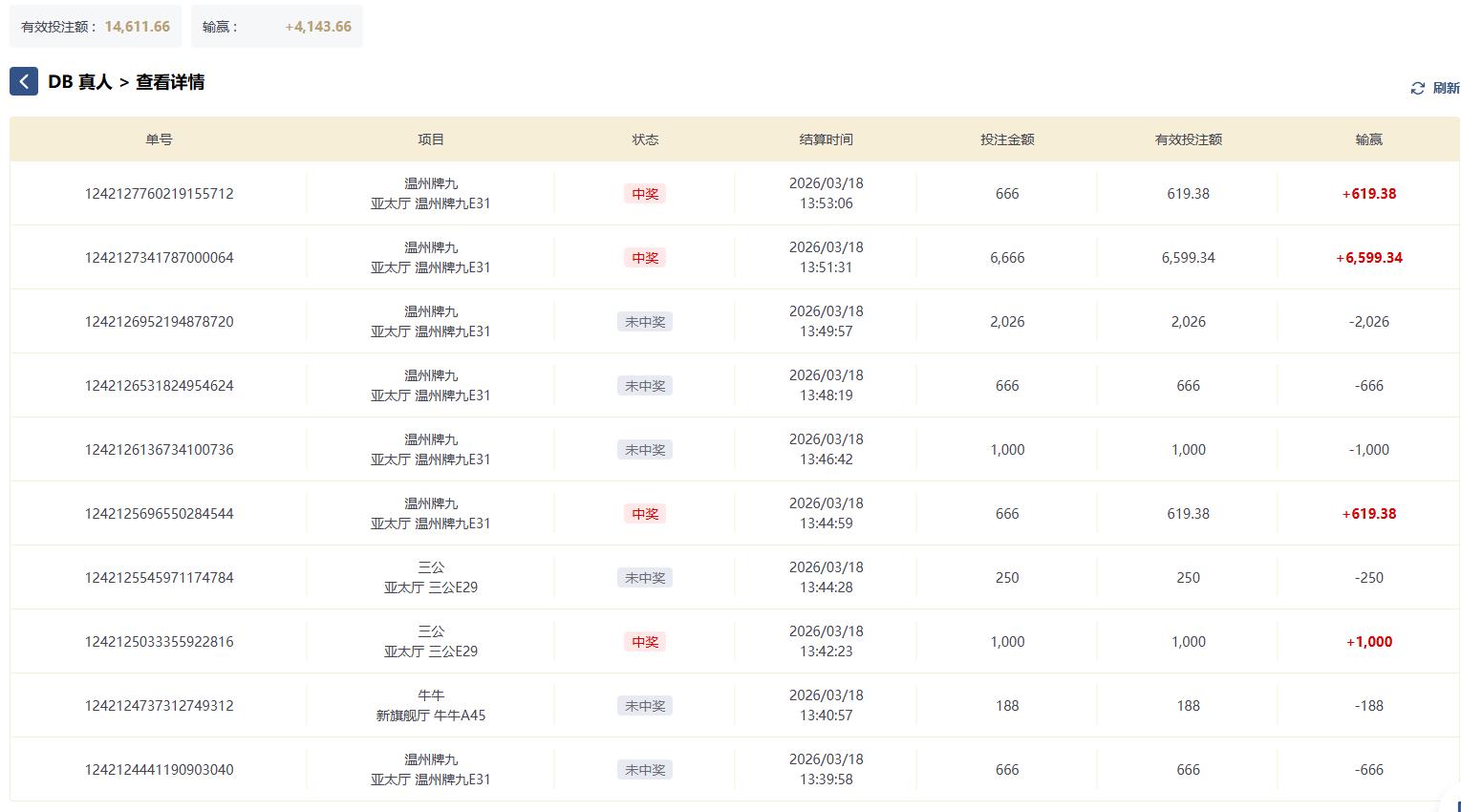
Task: Select the 新旗舰厅 牛牛A45 project cell
Action: (x=431, y=716)
